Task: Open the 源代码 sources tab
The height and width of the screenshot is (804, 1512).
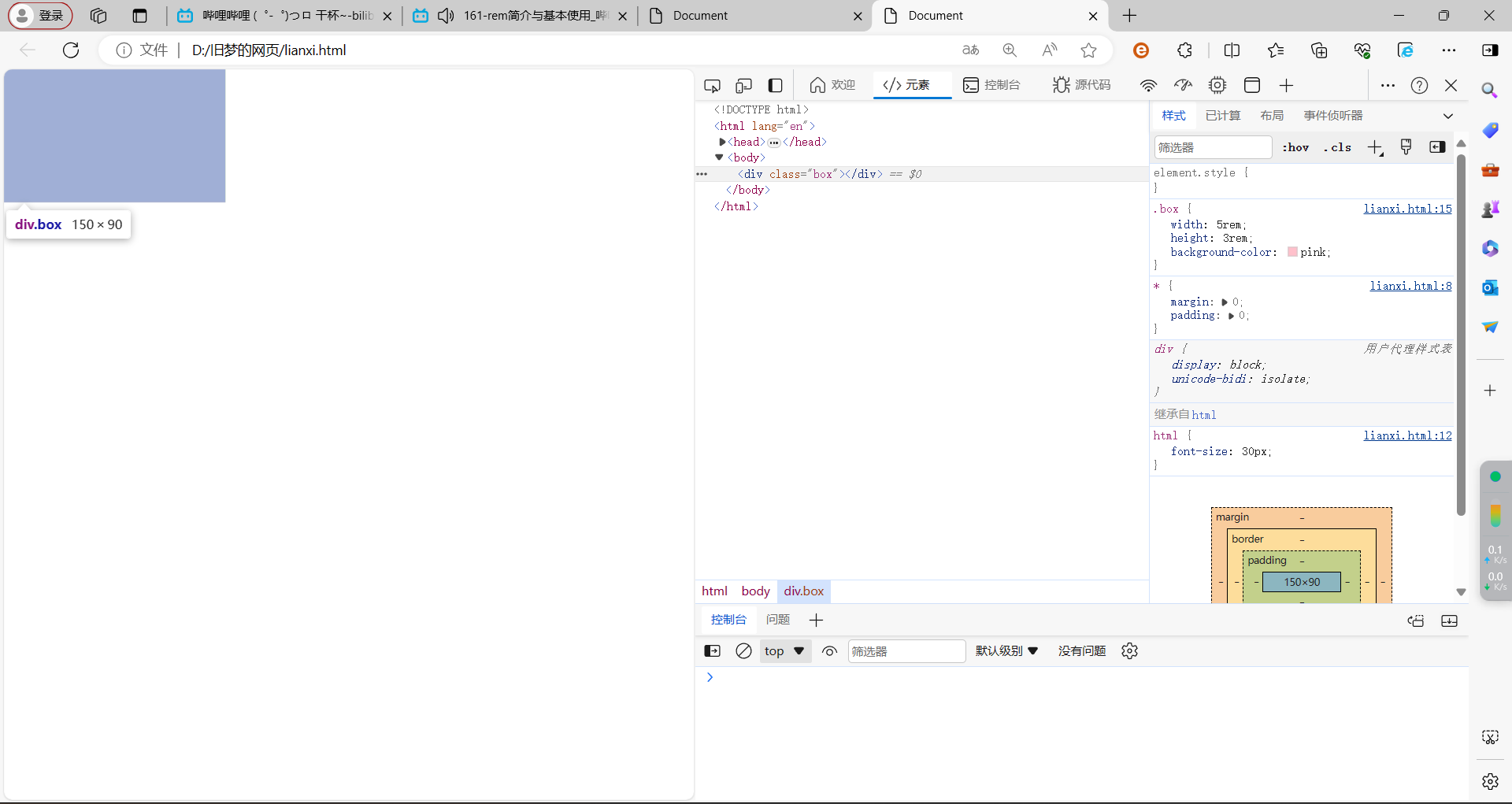Action: click(x=1081, y=85)
